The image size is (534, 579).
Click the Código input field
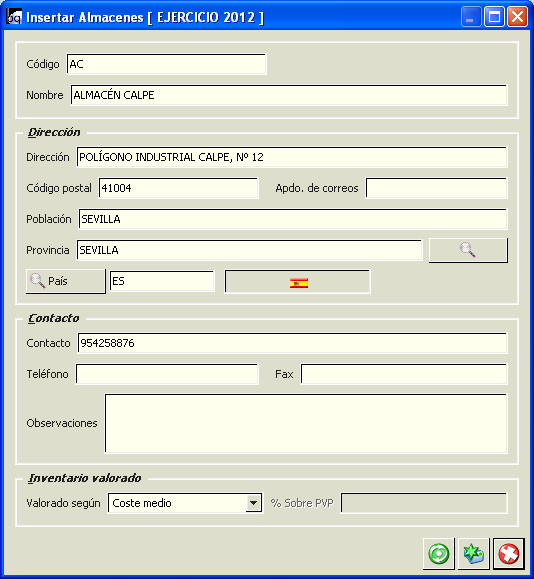pos(167,64)
